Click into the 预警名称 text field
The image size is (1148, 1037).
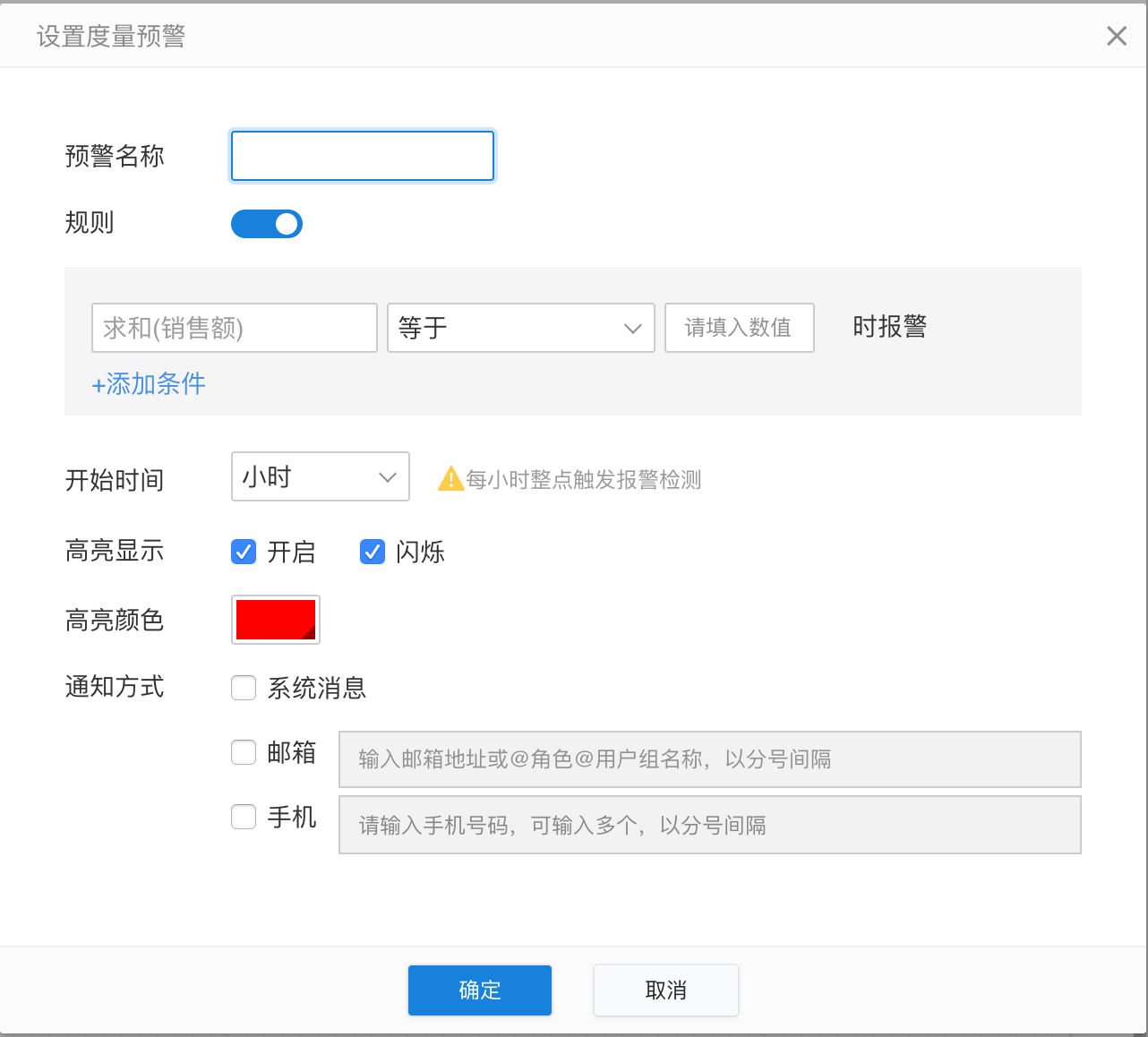point(363,156)
